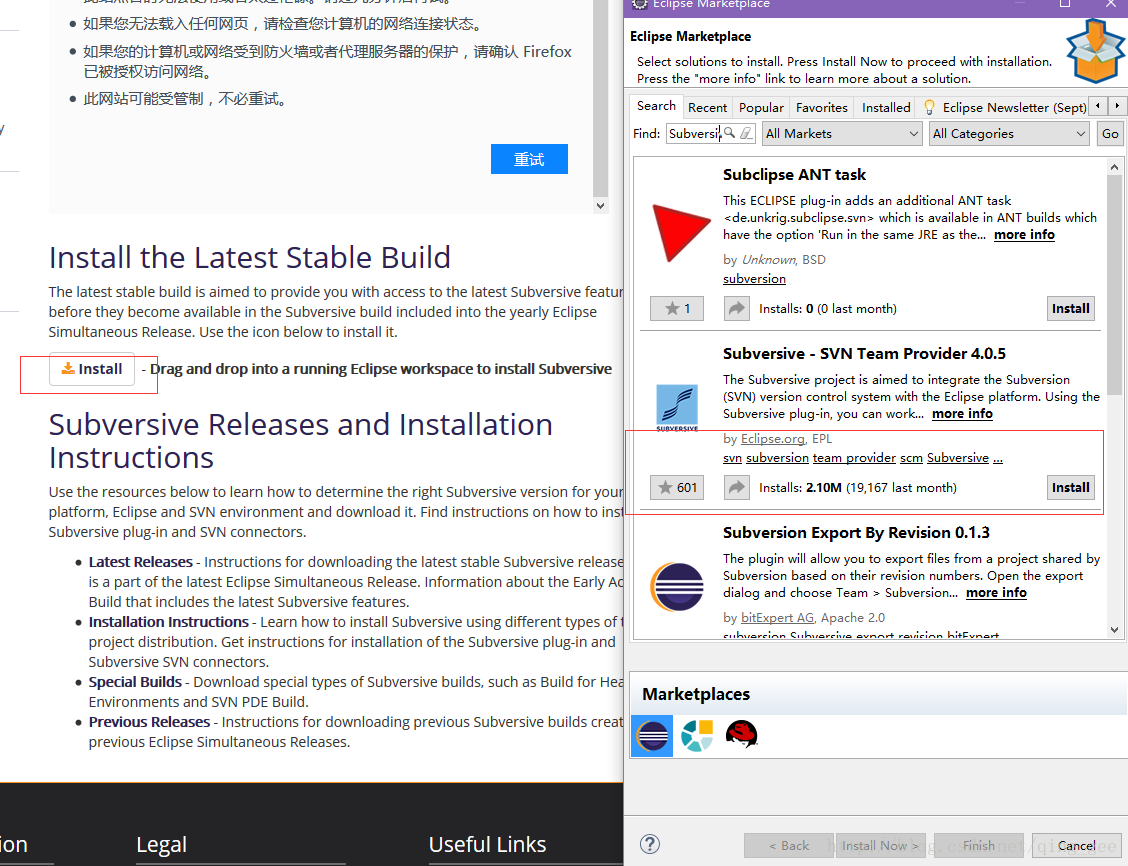Install the Subclipse ANT task plugin
1128x866 pixels.
pyautogui.click(x=1070, y=309)
